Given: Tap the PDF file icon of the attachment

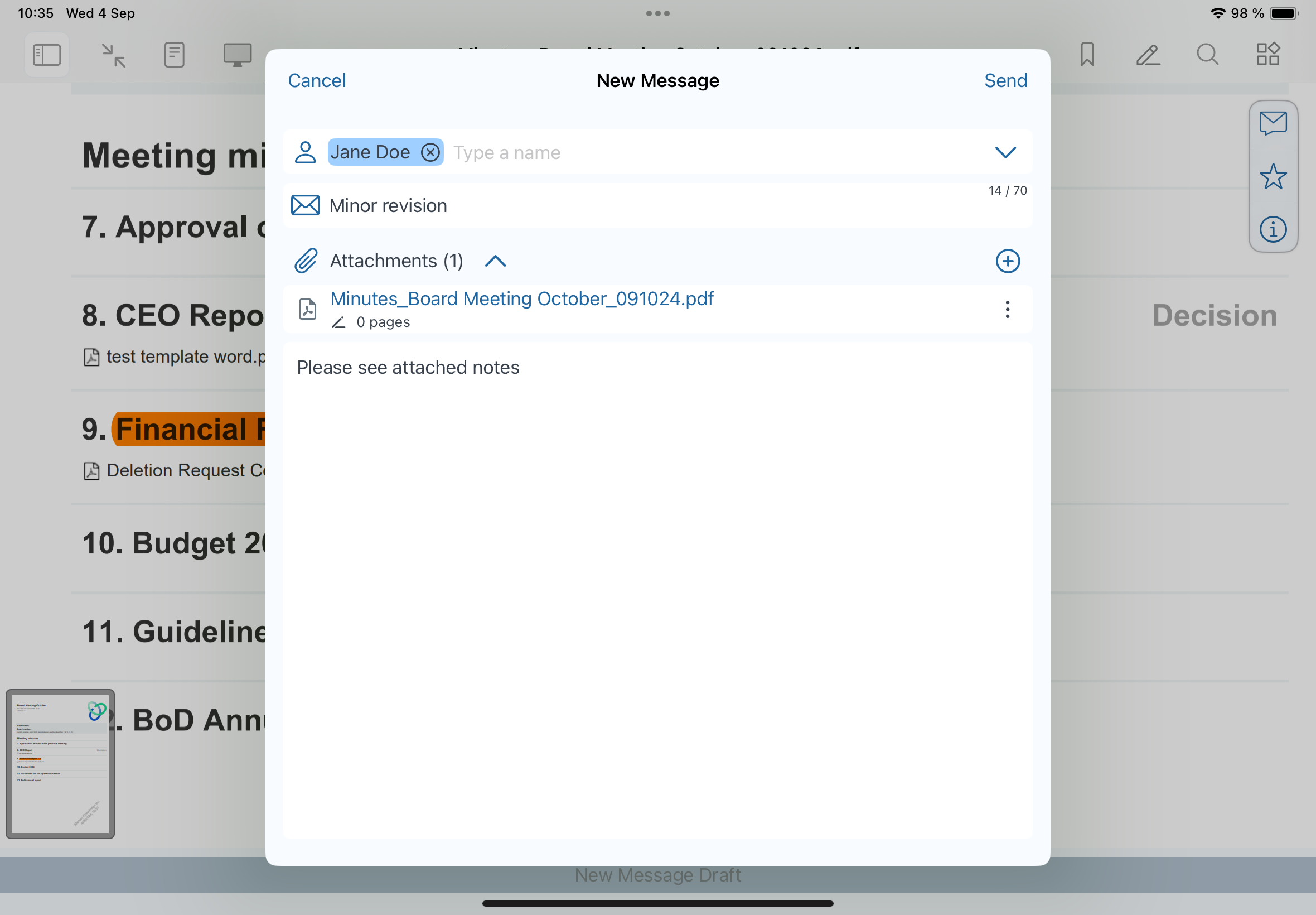Looking at the screenshot, I should click(308, 310).
